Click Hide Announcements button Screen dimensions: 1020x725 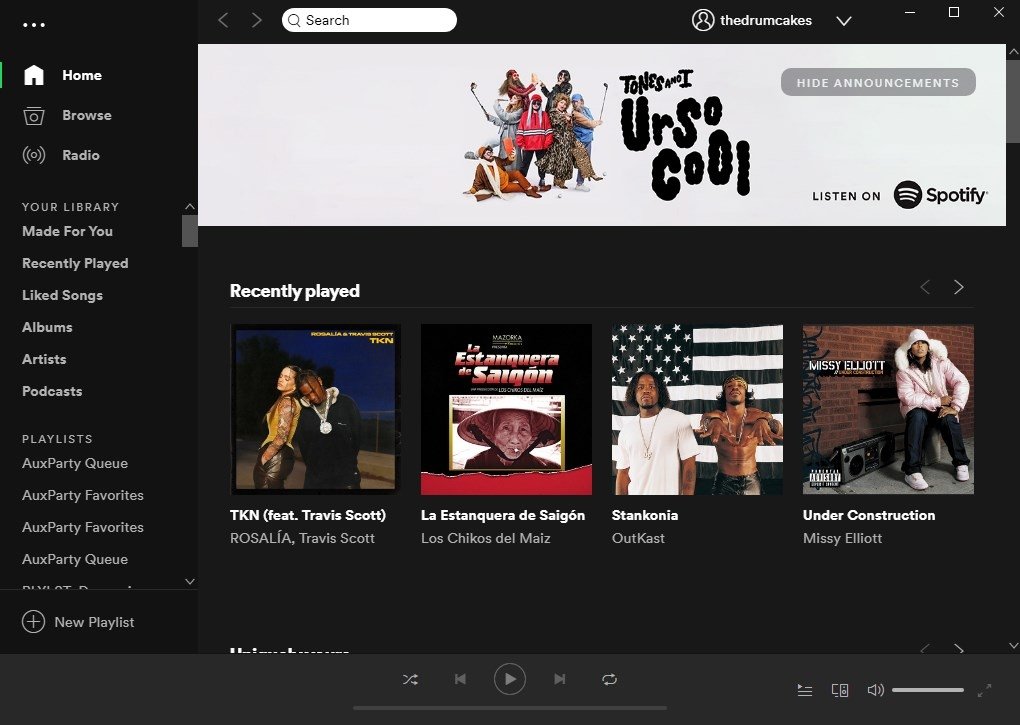878,83
